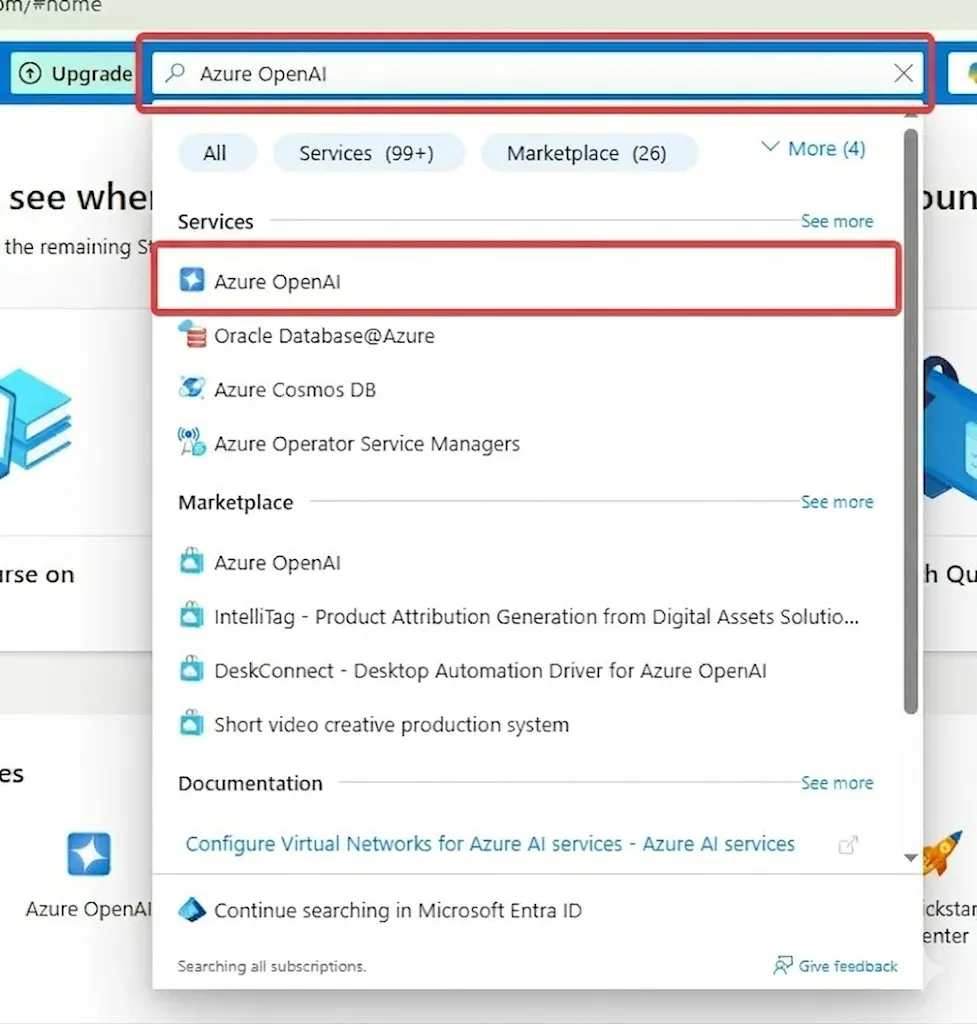Click the rocket Quickstart icon

tap(942, 852)
